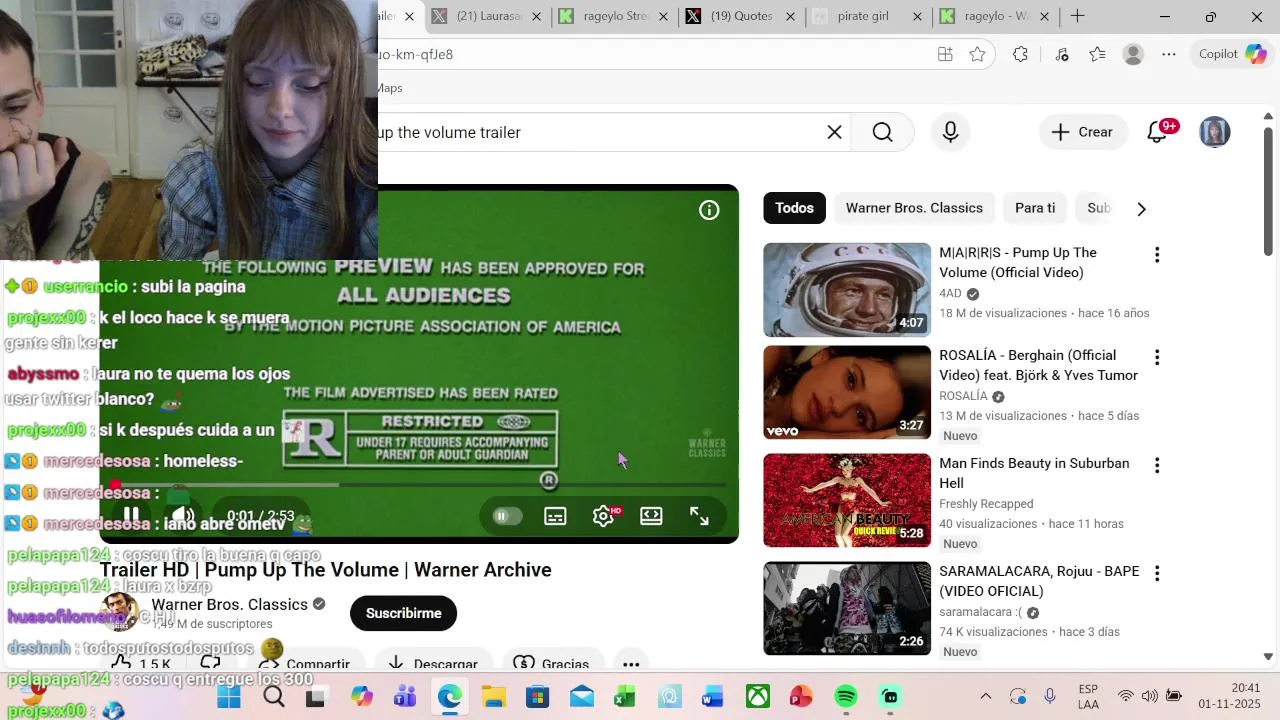
Task: Select the Para ti filter chip
Action: click(1035, 208)
